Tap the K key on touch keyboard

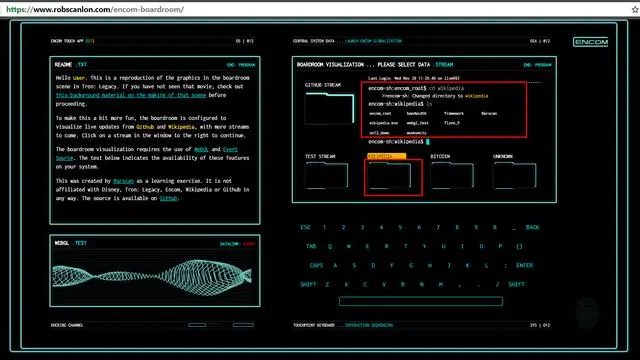click(467, 265)
